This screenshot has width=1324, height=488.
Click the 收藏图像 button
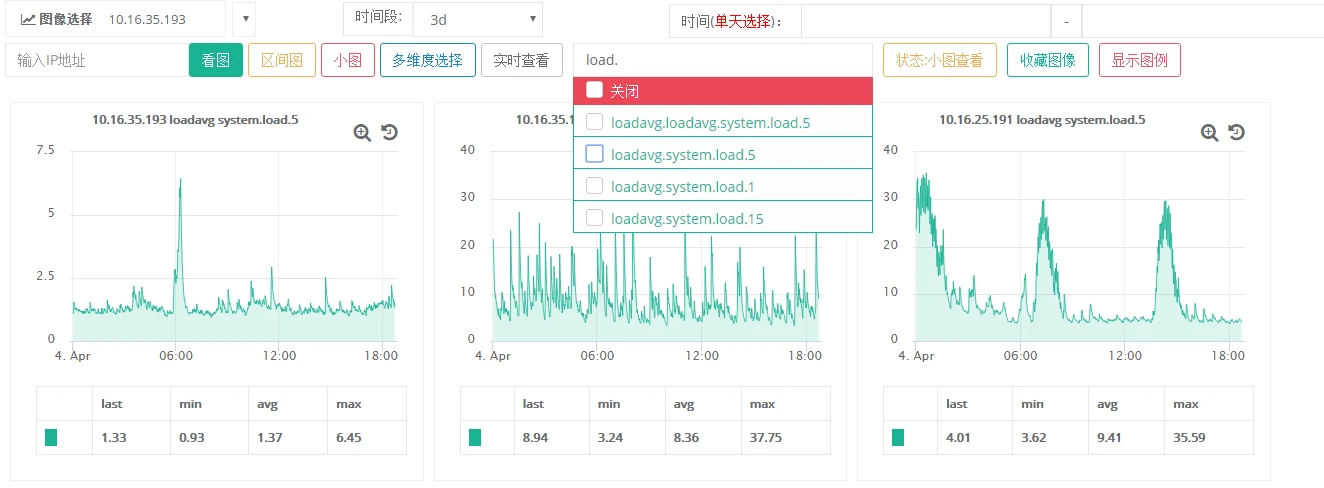(1048, 60)
